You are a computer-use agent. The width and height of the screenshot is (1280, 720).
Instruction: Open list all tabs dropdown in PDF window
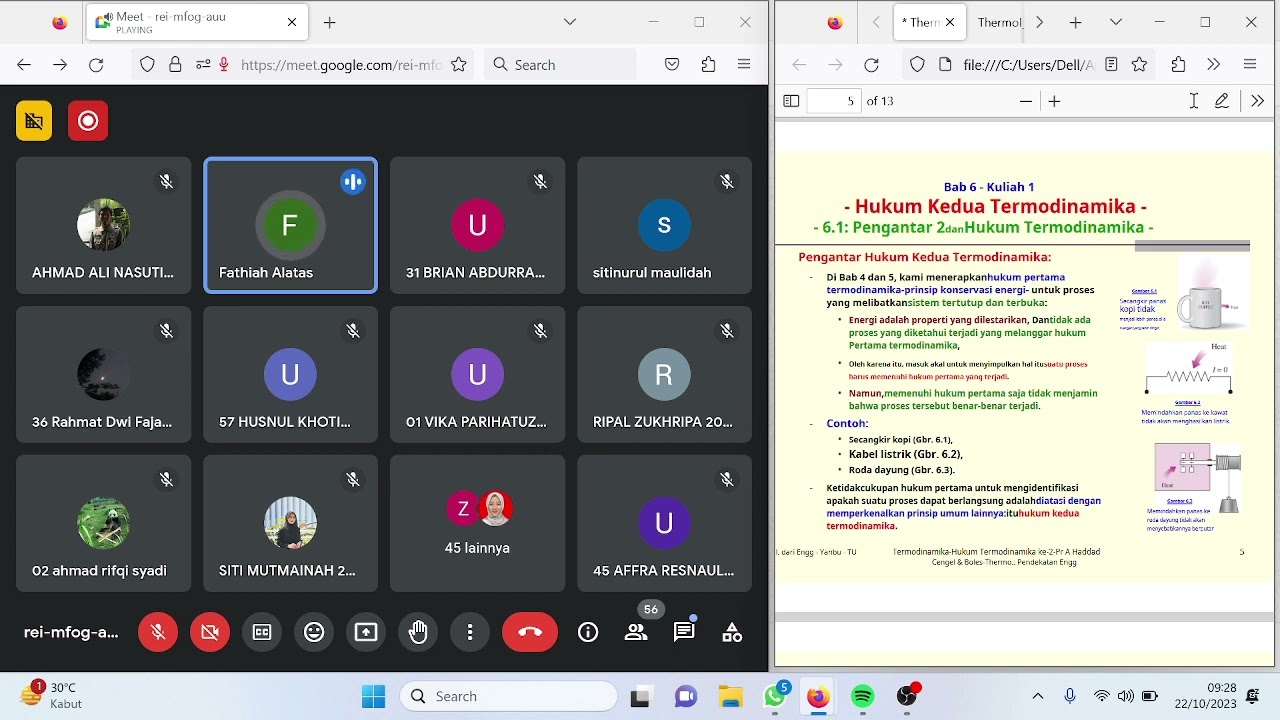click(1116, 22)
